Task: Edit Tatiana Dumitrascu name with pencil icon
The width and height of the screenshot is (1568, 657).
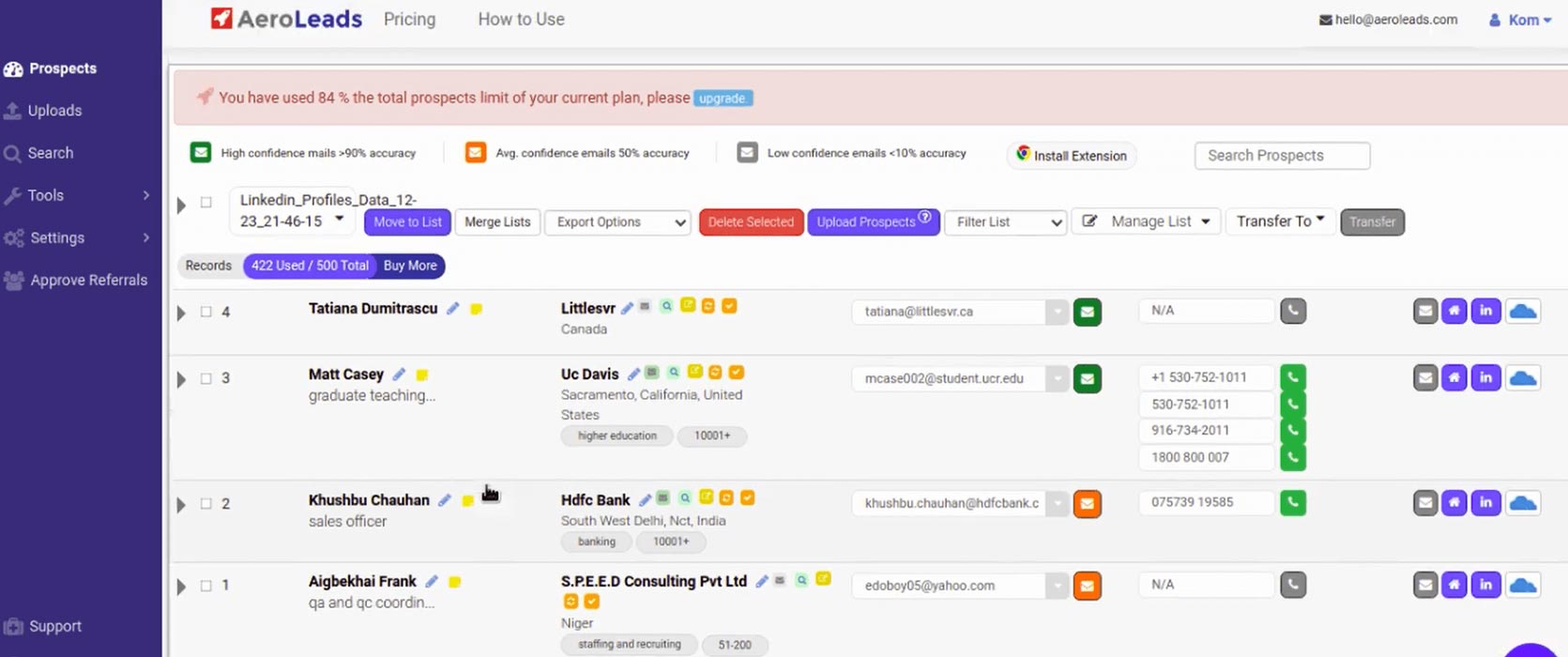Action: 452,309
